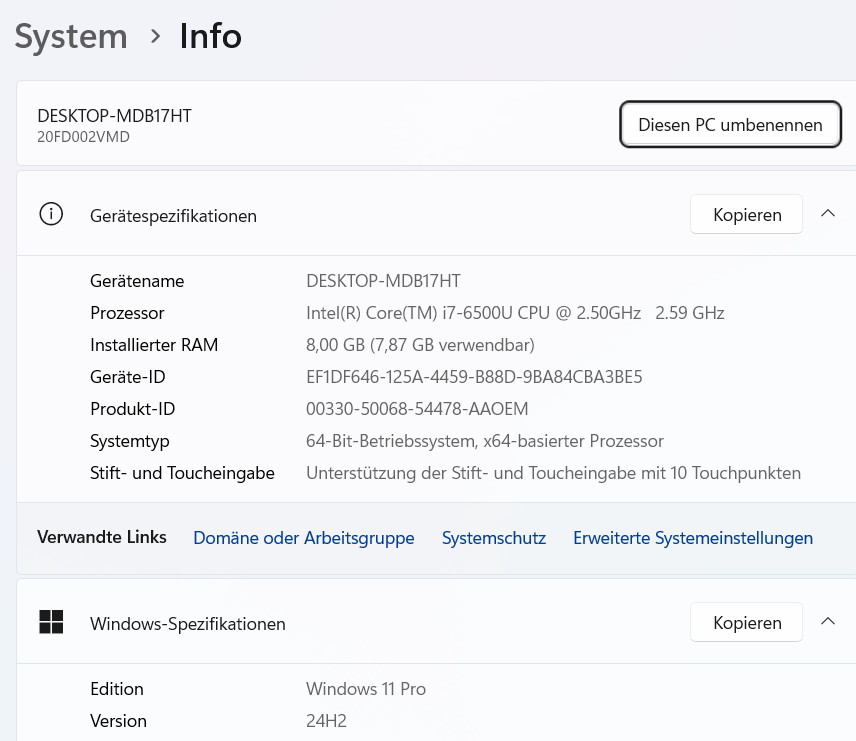The height and width of the screenshot is (741, 856).
Task: Copy Windows specs with Windows-Spezifikationen Kopieren button
Action: [746, 623]
